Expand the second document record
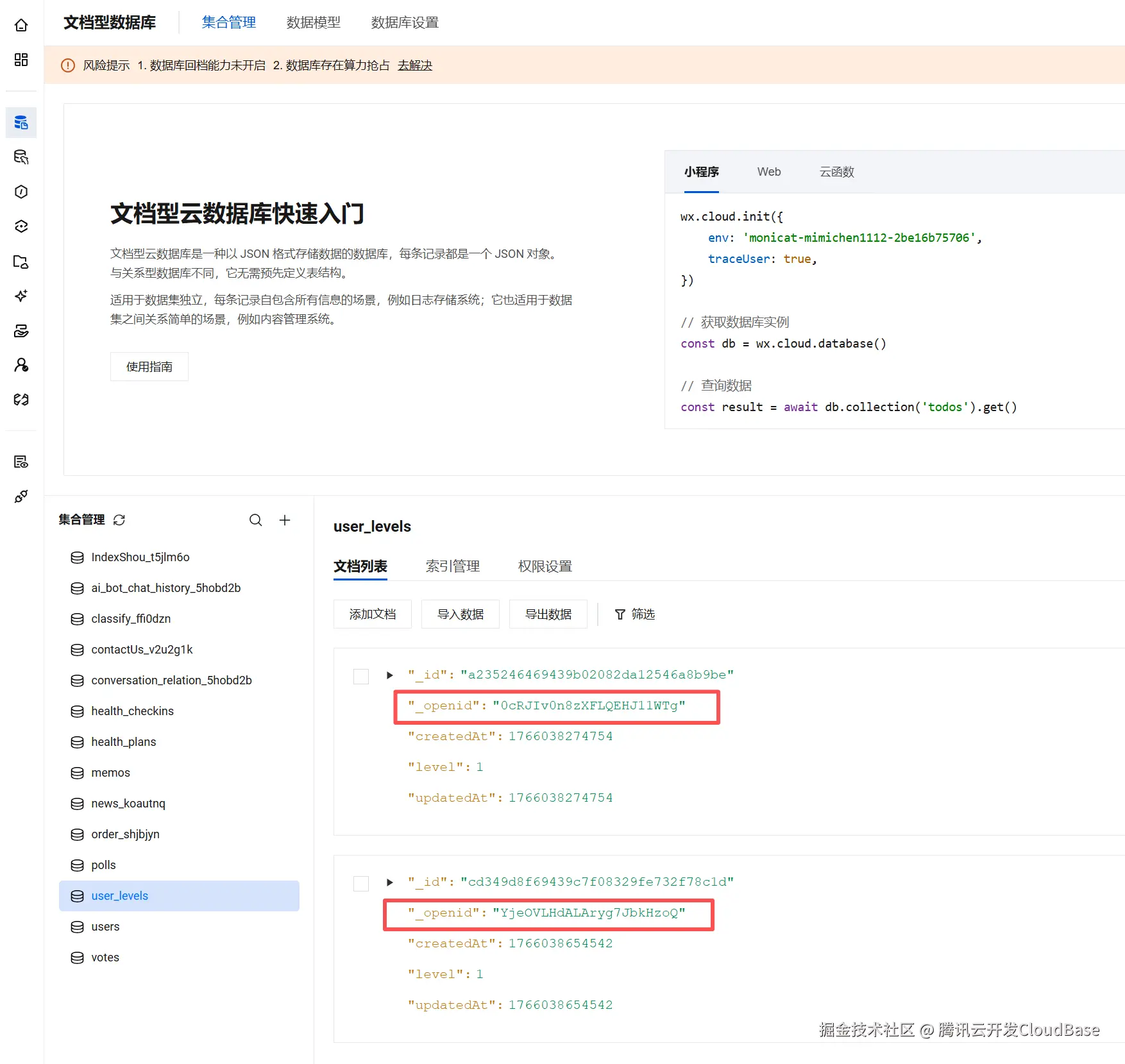1125x1064 pixels. click(x=389, y=882)
